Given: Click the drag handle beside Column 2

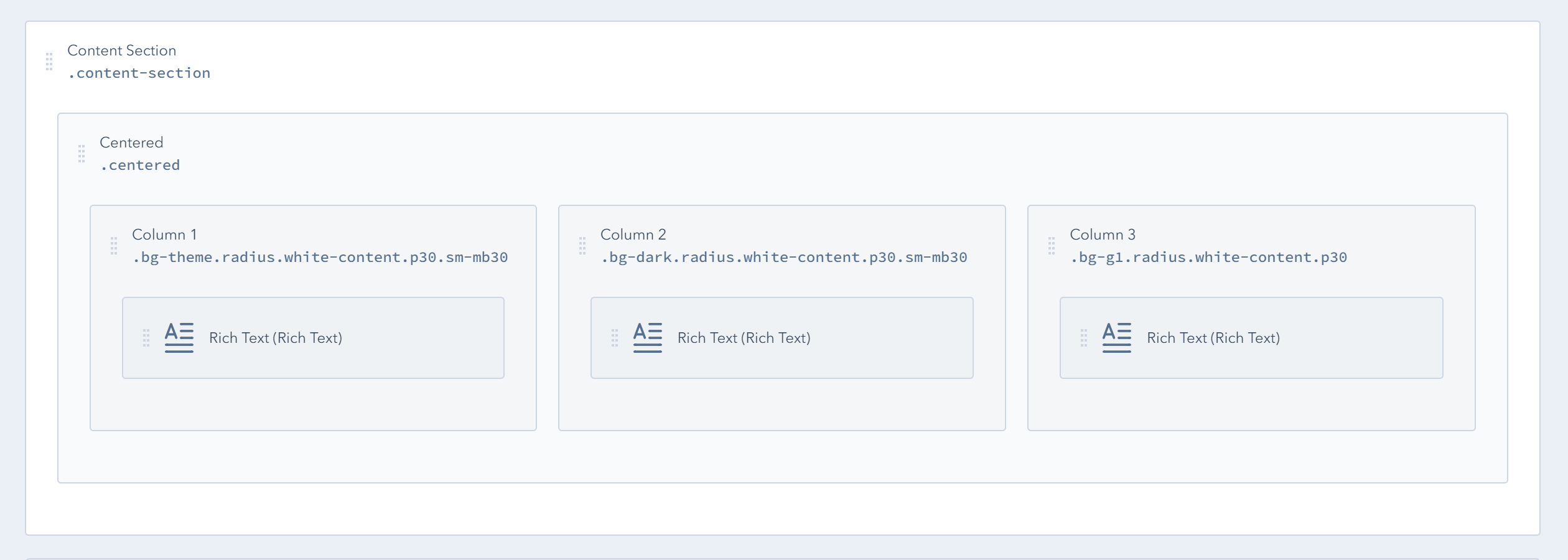Looking at the screenshot, I should coord(583,246).
